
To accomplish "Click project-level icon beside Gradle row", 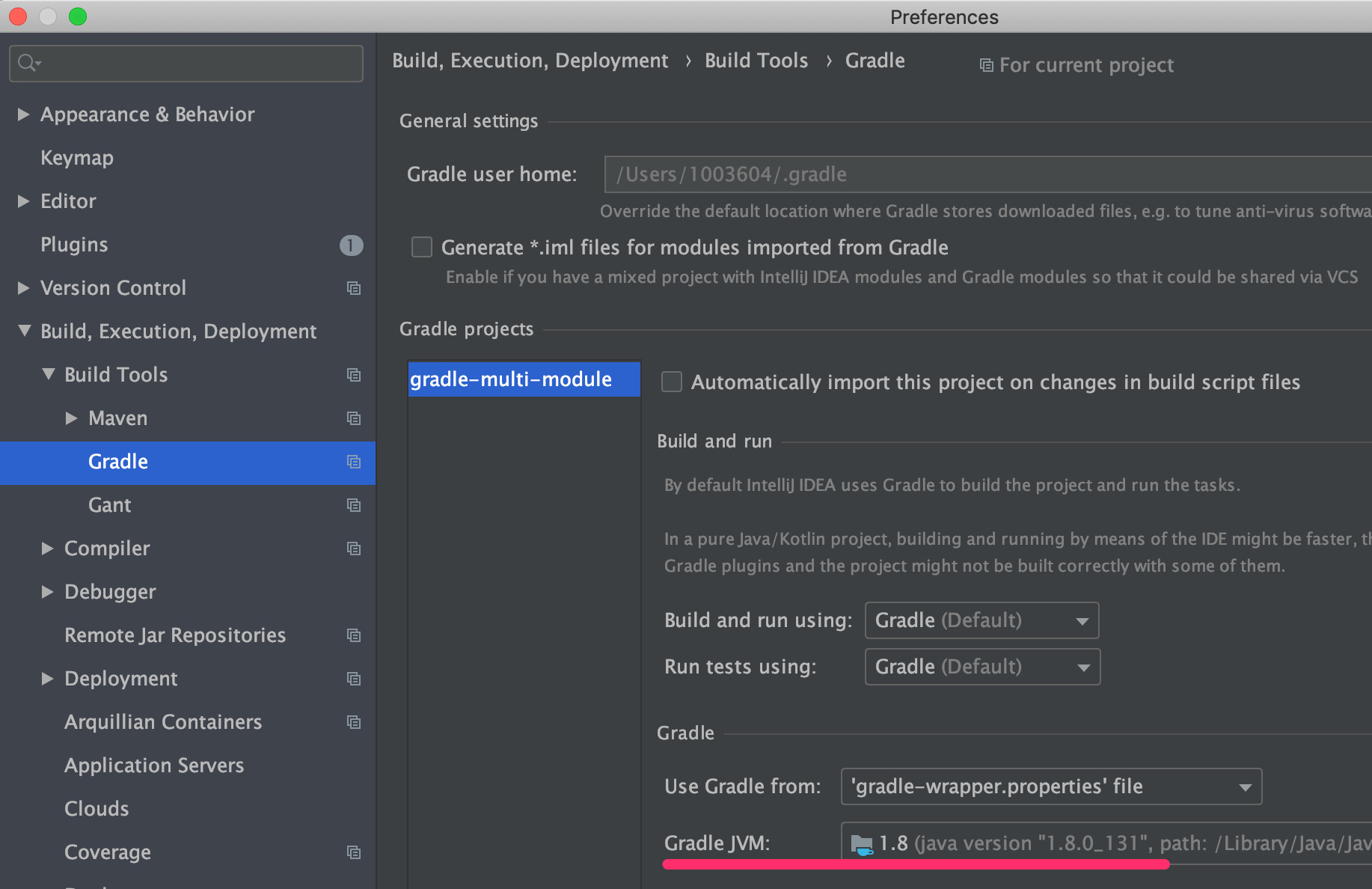I will [x=354, y=462].
